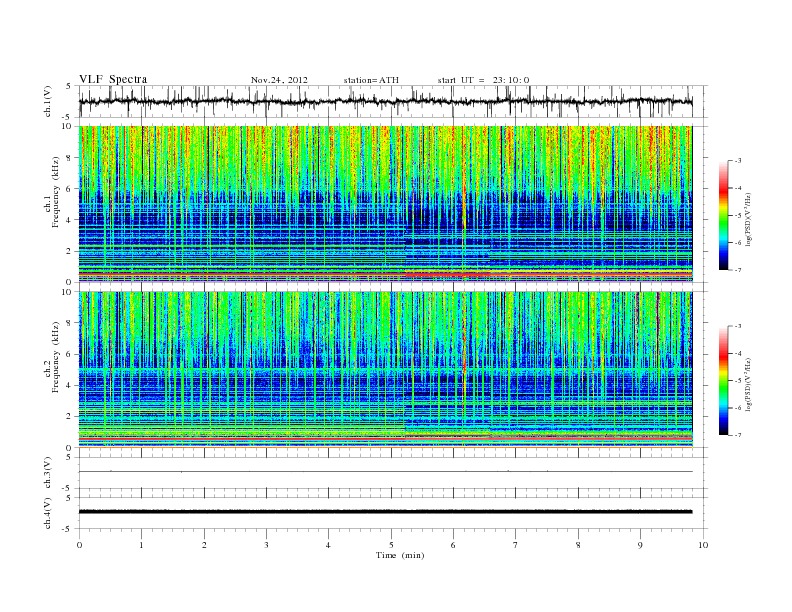Click time axis tick label "3"
The width and height of the screenshot is (792, 612).
[266, 545]
